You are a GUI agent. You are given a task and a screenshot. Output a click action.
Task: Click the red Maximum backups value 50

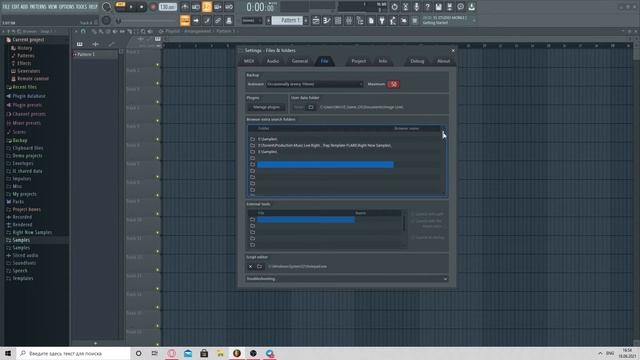coord(393,84)
